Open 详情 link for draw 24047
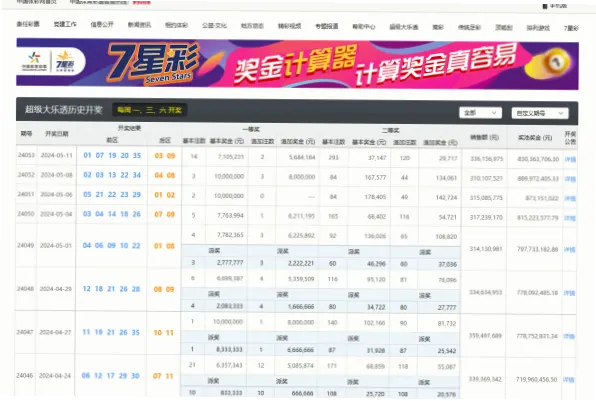 tap(569, 336)
